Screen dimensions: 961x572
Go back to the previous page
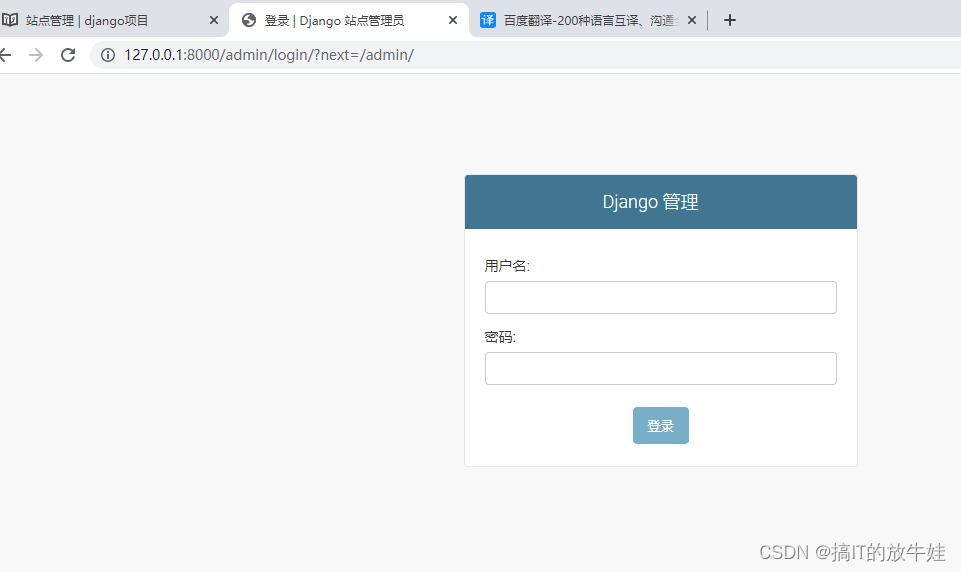tap(5, 55)
